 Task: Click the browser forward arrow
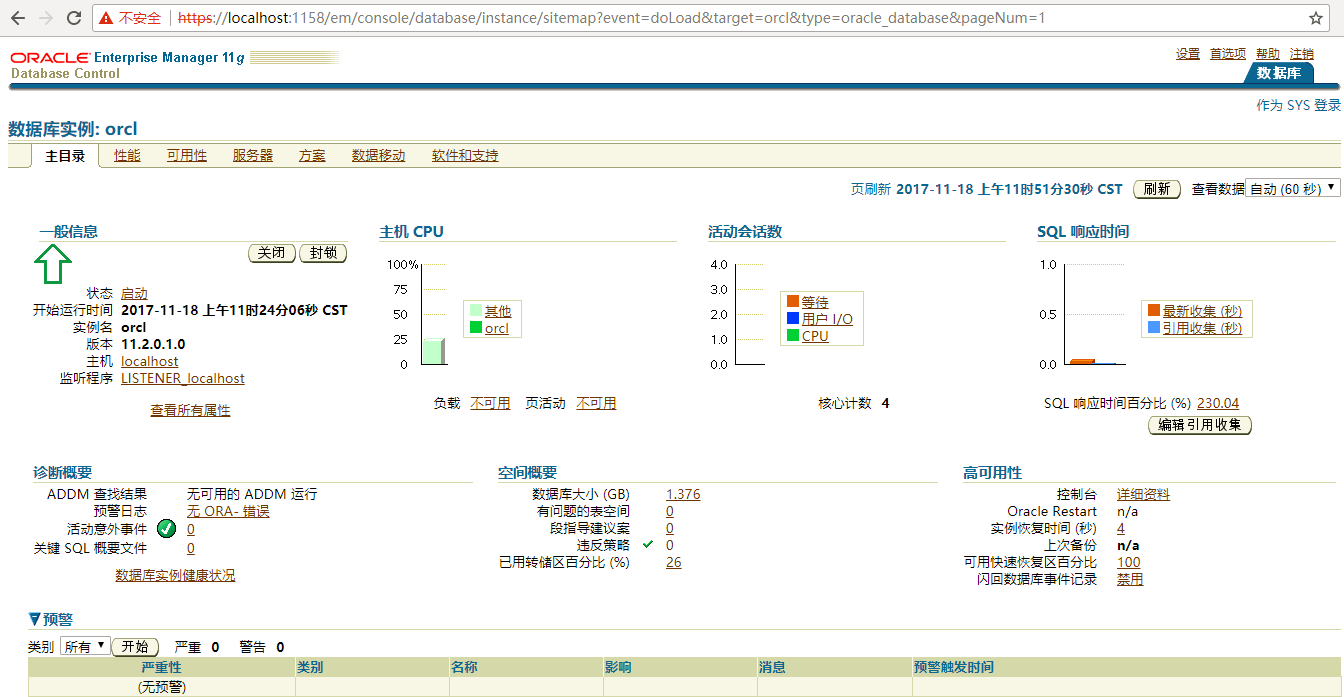click(46, 18)
